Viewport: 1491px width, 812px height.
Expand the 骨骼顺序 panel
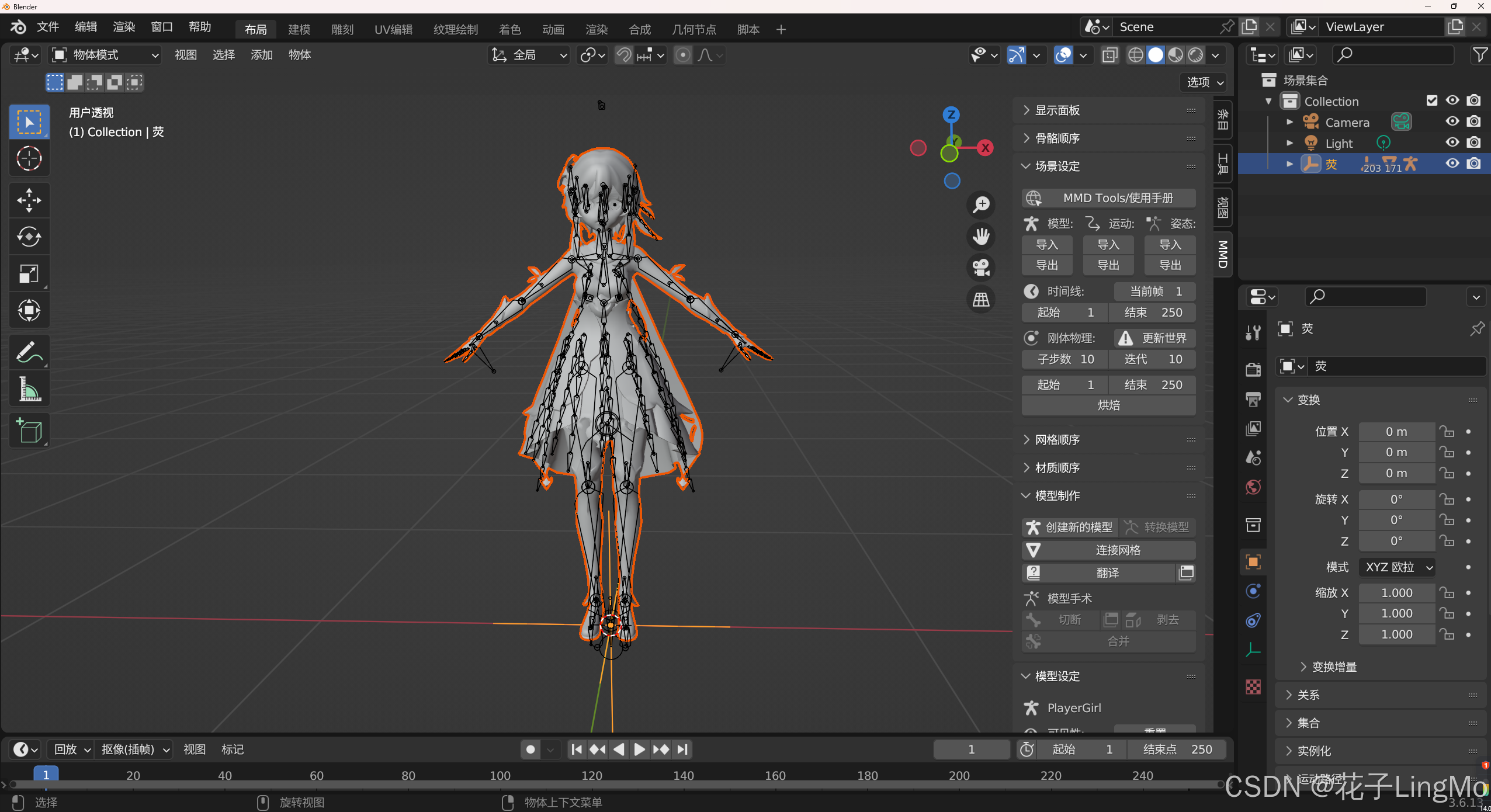point(1057,138)
